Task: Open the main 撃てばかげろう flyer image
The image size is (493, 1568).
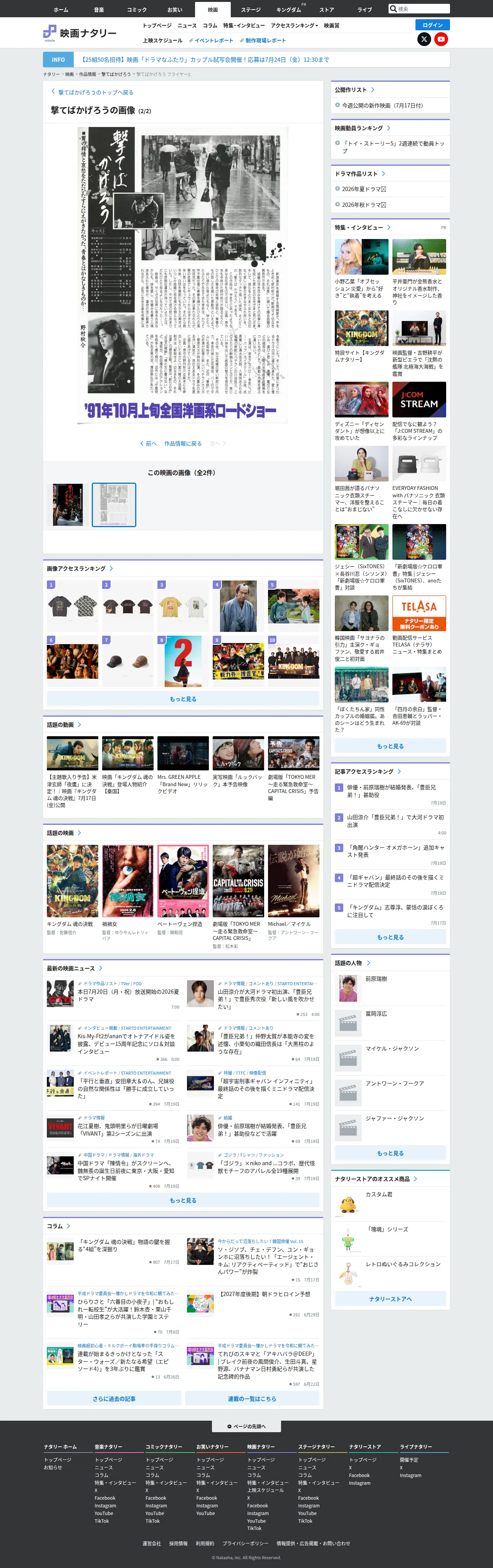Action: pyautogui.click(x=183, y=275)
